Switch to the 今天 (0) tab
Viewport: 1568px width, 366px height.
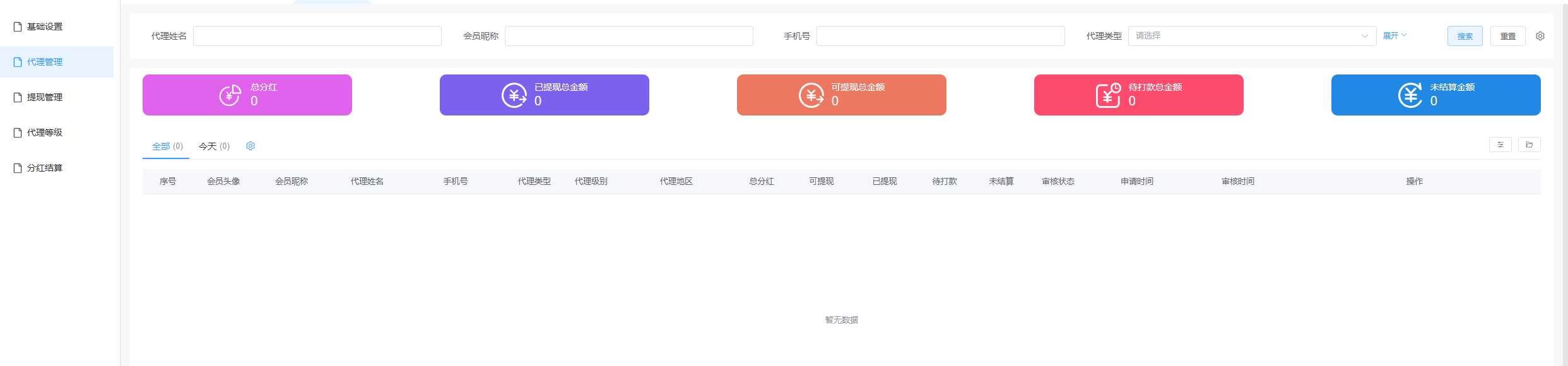[215, 146]
